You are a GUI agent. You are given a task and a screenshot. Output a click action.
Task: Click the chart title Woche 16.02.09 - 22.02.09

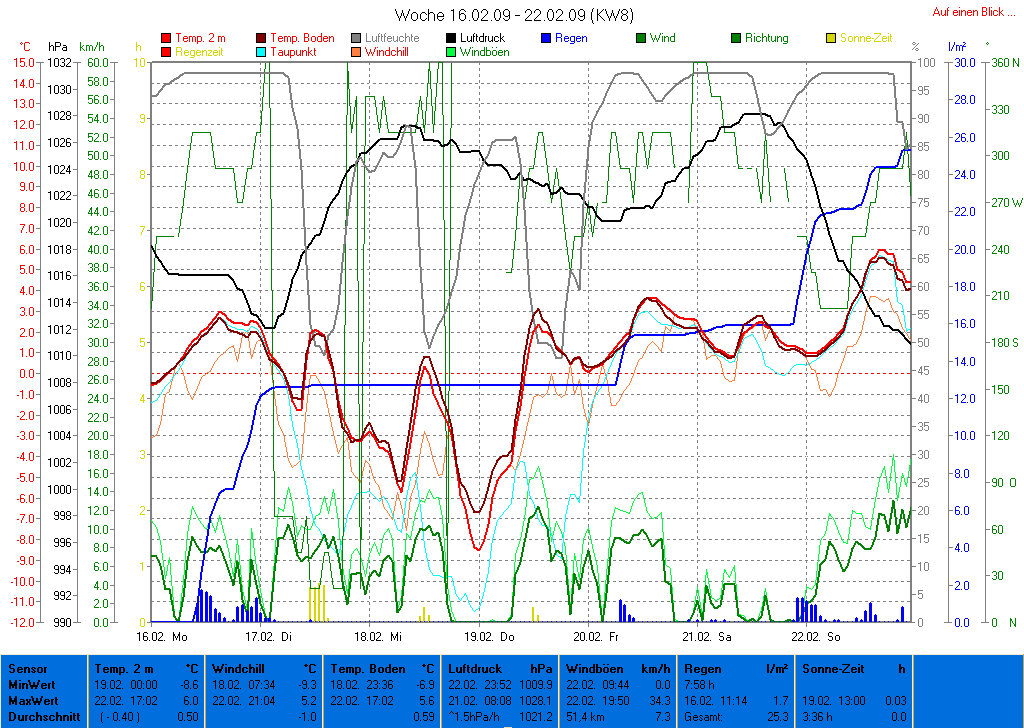pos(513,15)
